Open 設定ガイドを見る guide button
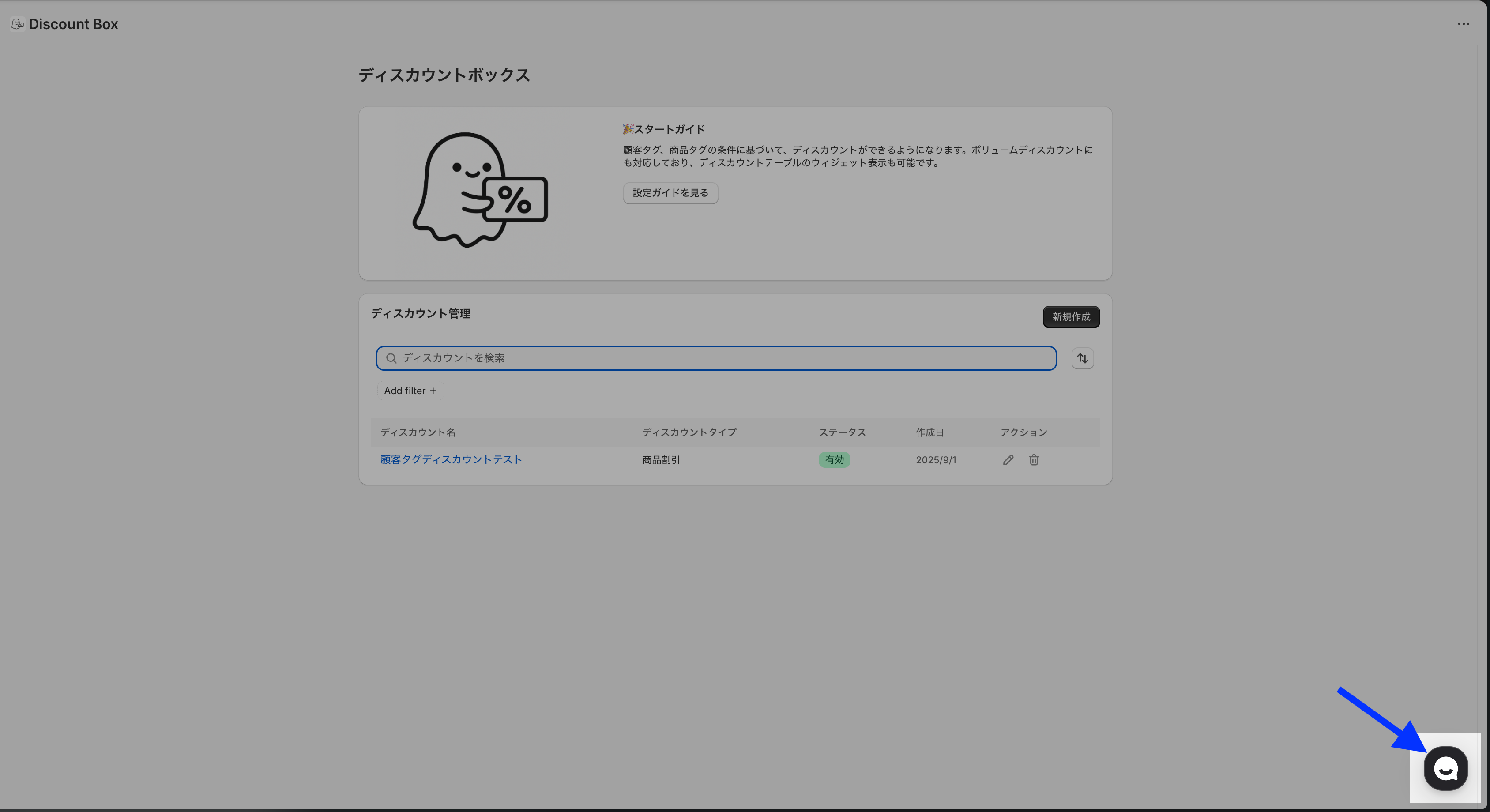Screen dimensions: 1490x812 pos(670,193)
